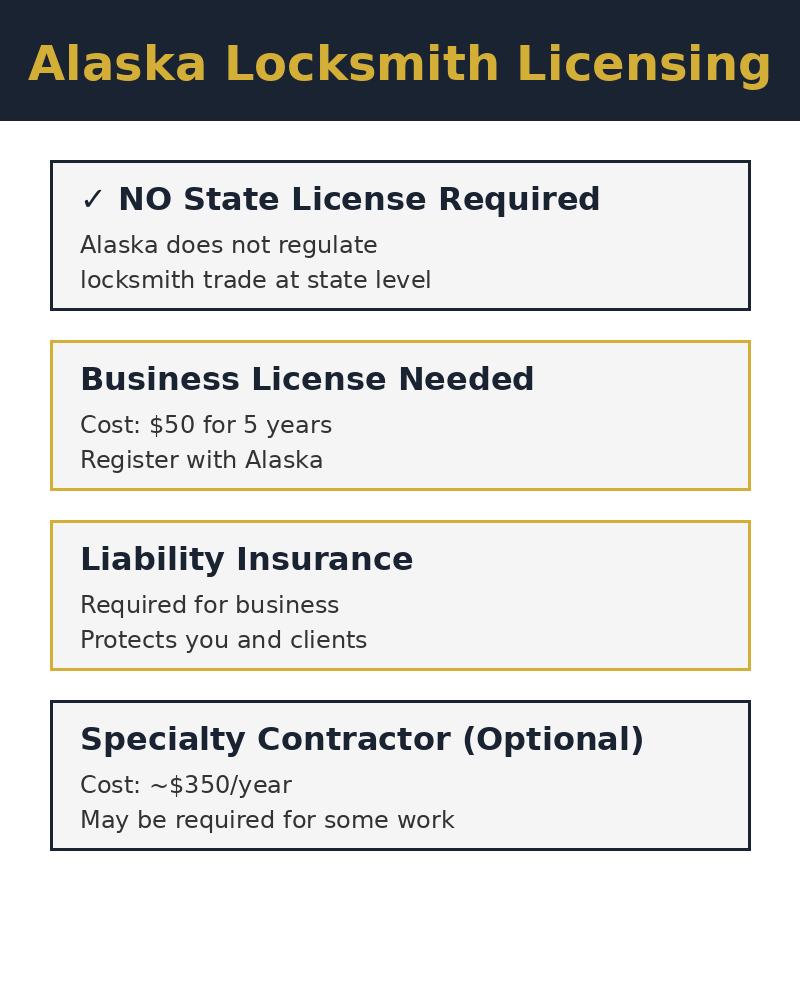This screenshot has height=1000, width=800.
Task: Click the 'Register with Alaska' line
Action: click(201, 461)
